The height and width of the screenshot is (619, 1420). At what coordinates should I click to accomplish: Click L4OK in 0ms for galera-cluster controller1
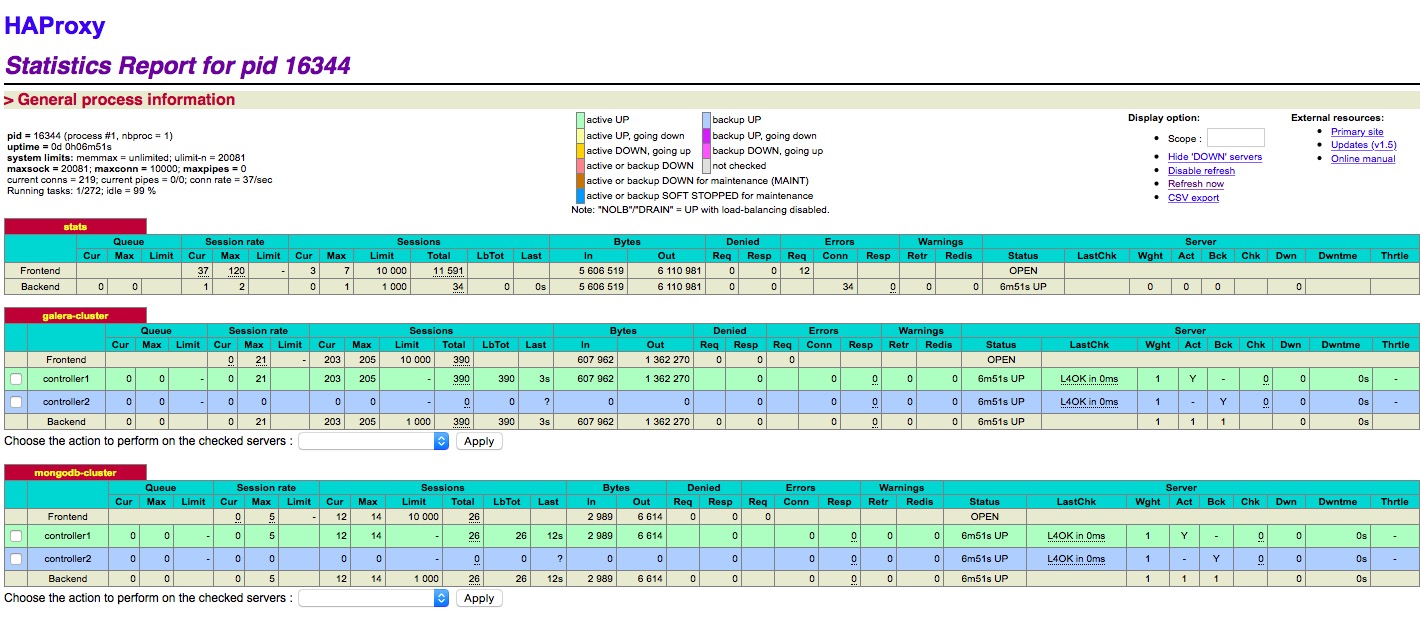1089,380
